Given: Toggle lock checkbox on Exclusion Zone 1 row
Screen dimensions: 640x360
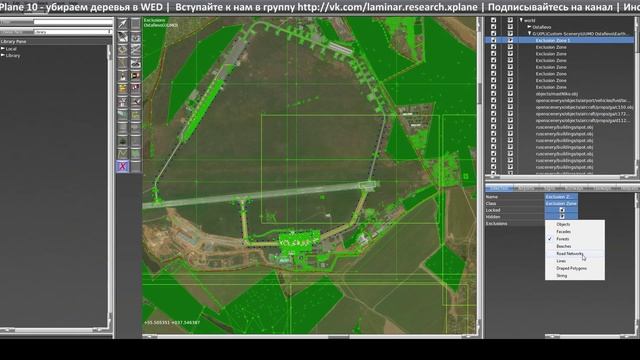Looking at the screenshot, I should coord(493,40).
